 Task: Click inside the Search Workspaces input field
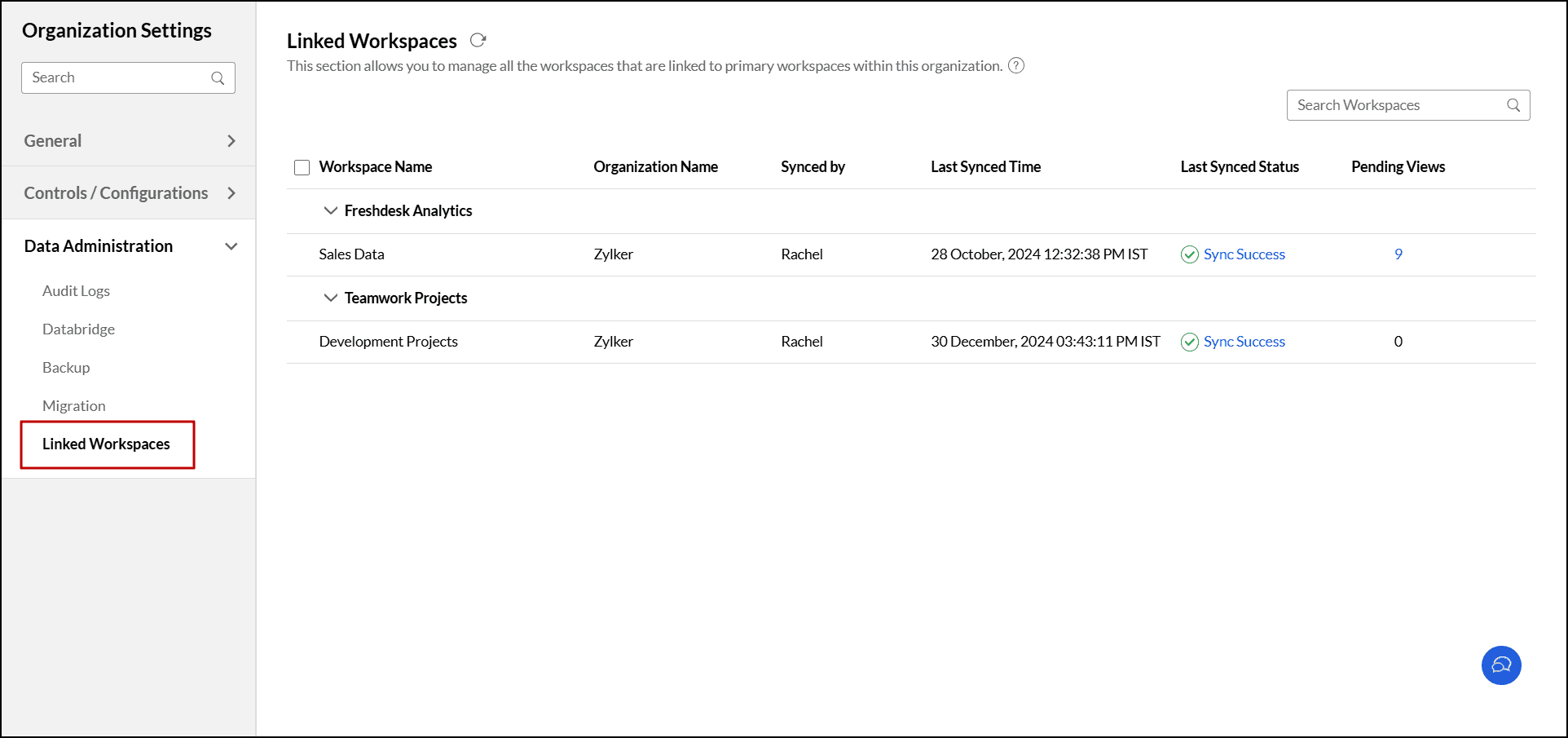click(1385, 104)
